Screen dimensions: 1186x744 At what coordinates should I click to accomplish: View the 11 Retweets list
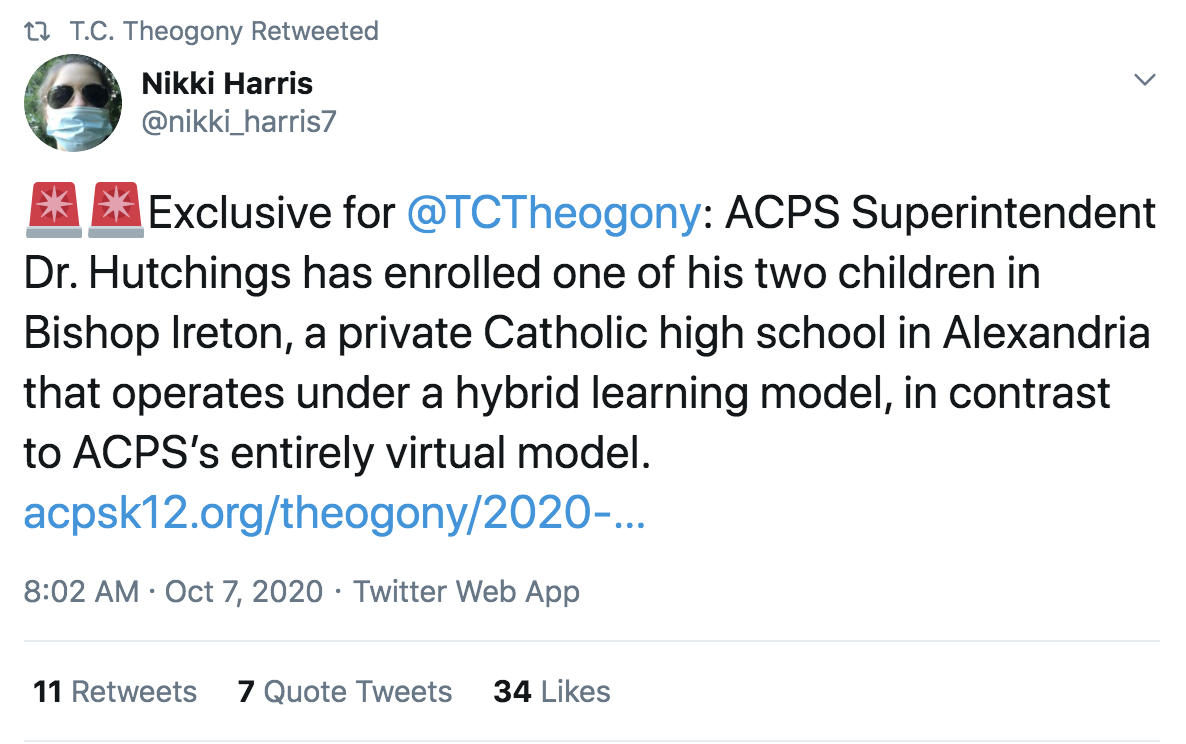[x=115, y=691]
